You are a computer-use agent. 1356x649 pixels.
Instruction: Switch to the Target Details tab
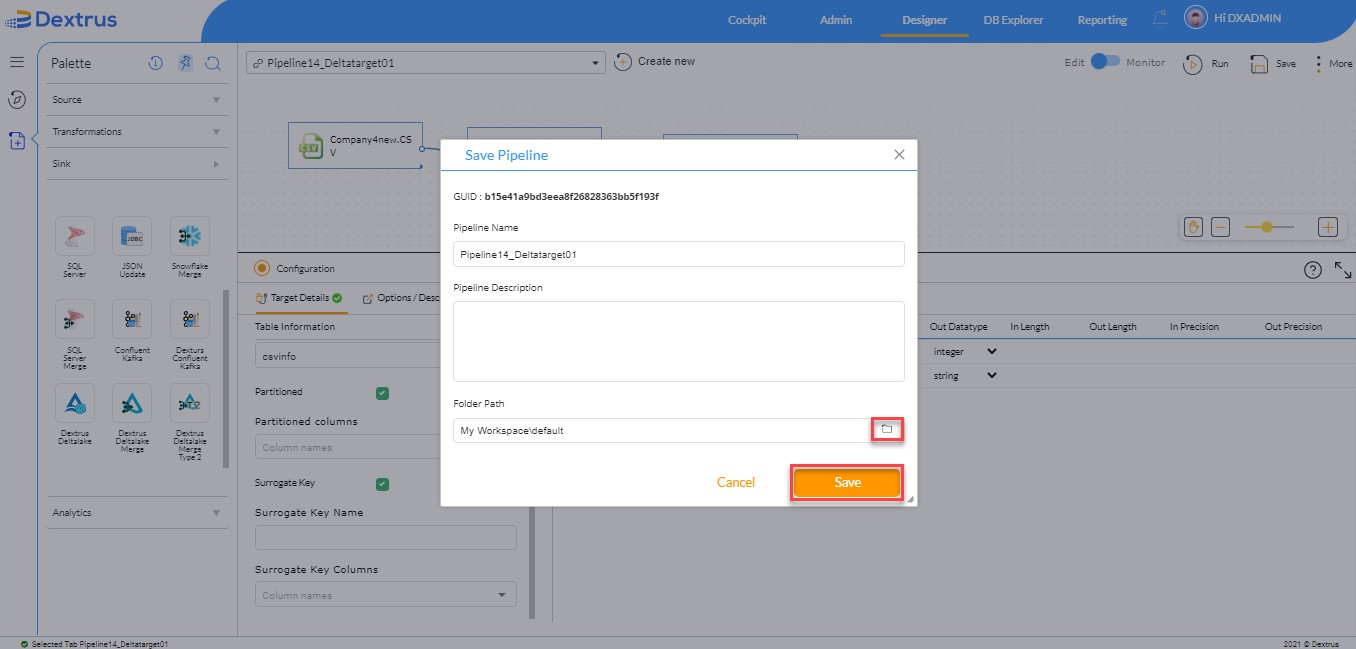(x=299, y=298)
